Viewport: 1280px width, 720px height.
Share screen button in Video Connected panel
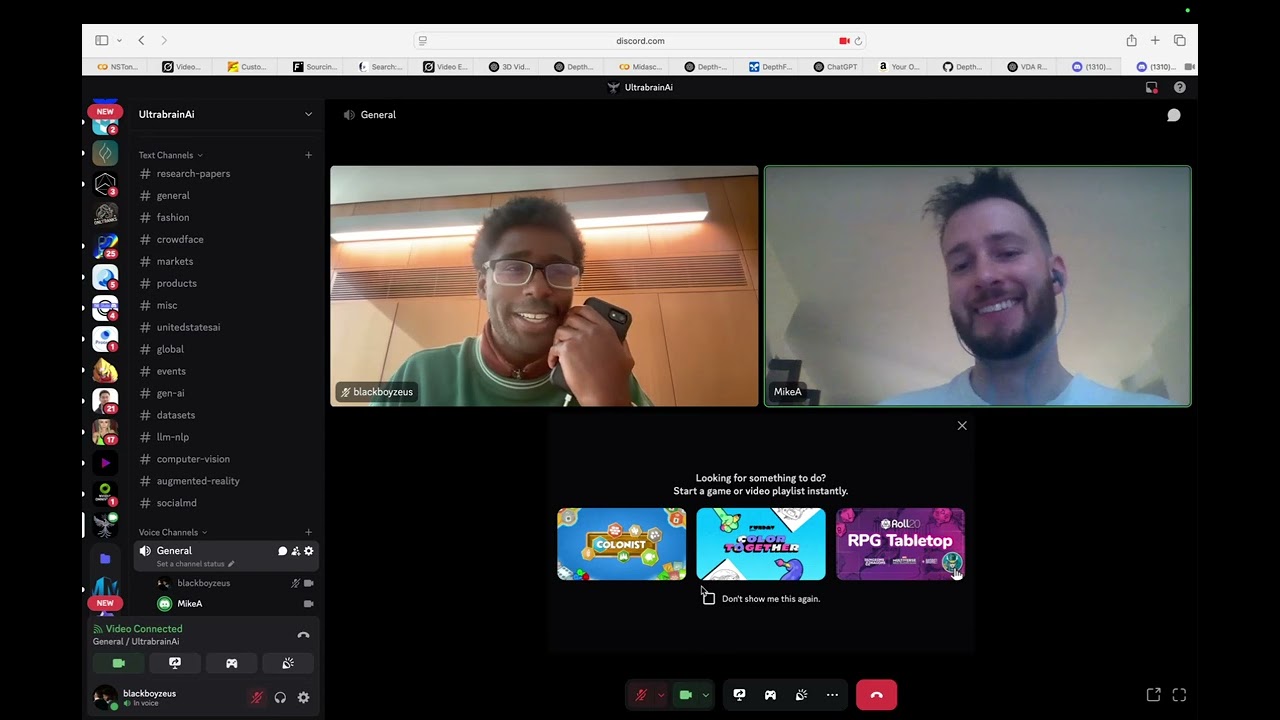coord(175,663)
